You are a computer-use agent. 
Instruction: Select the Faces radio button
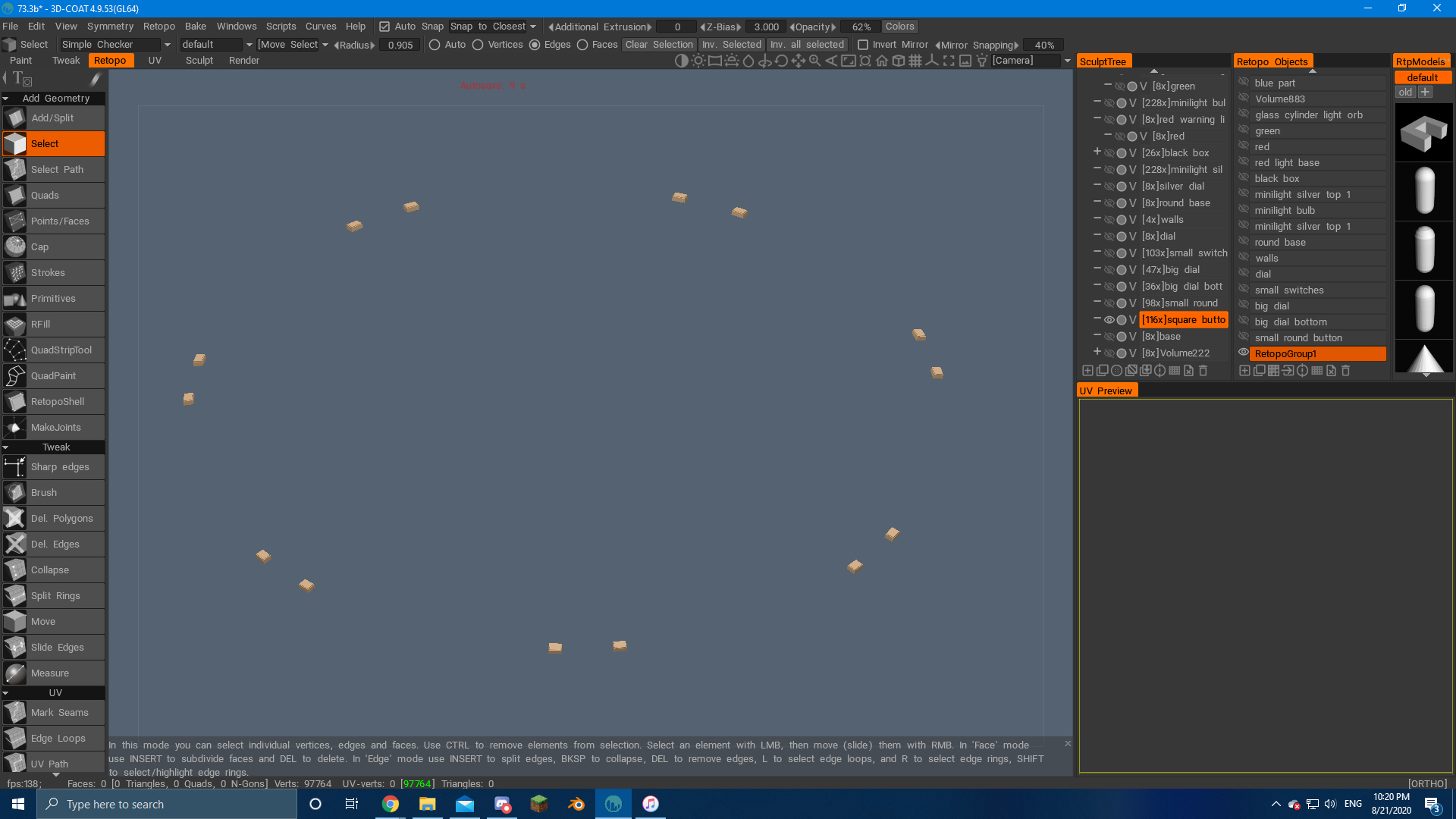click(x=582, y=45)
